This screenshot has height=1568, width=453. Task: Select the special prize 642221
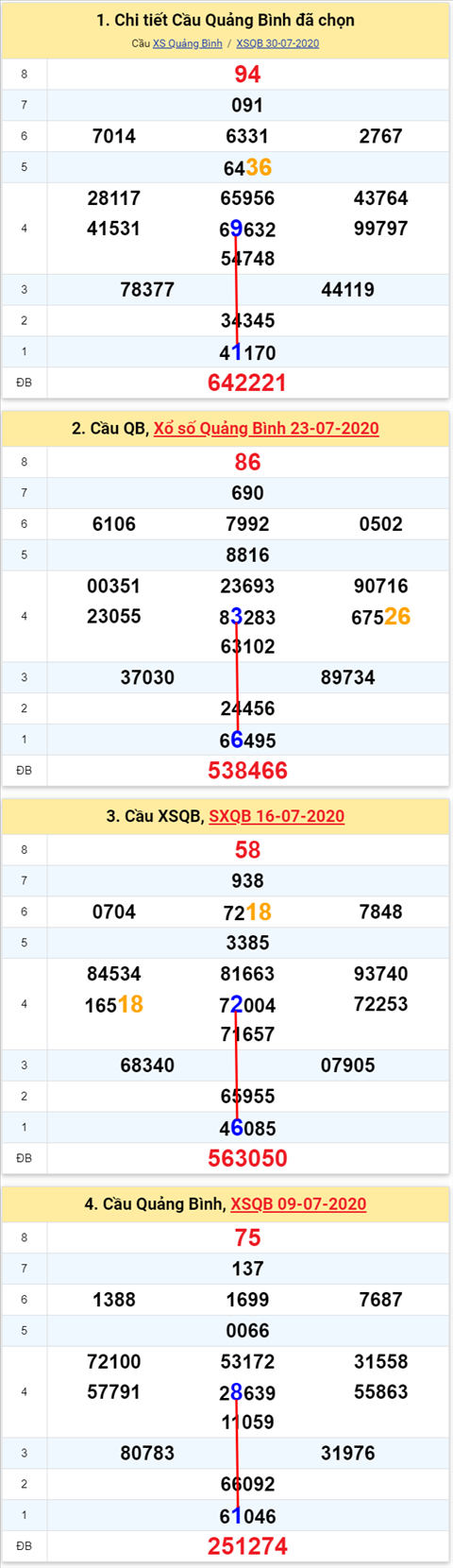[247, 383]
